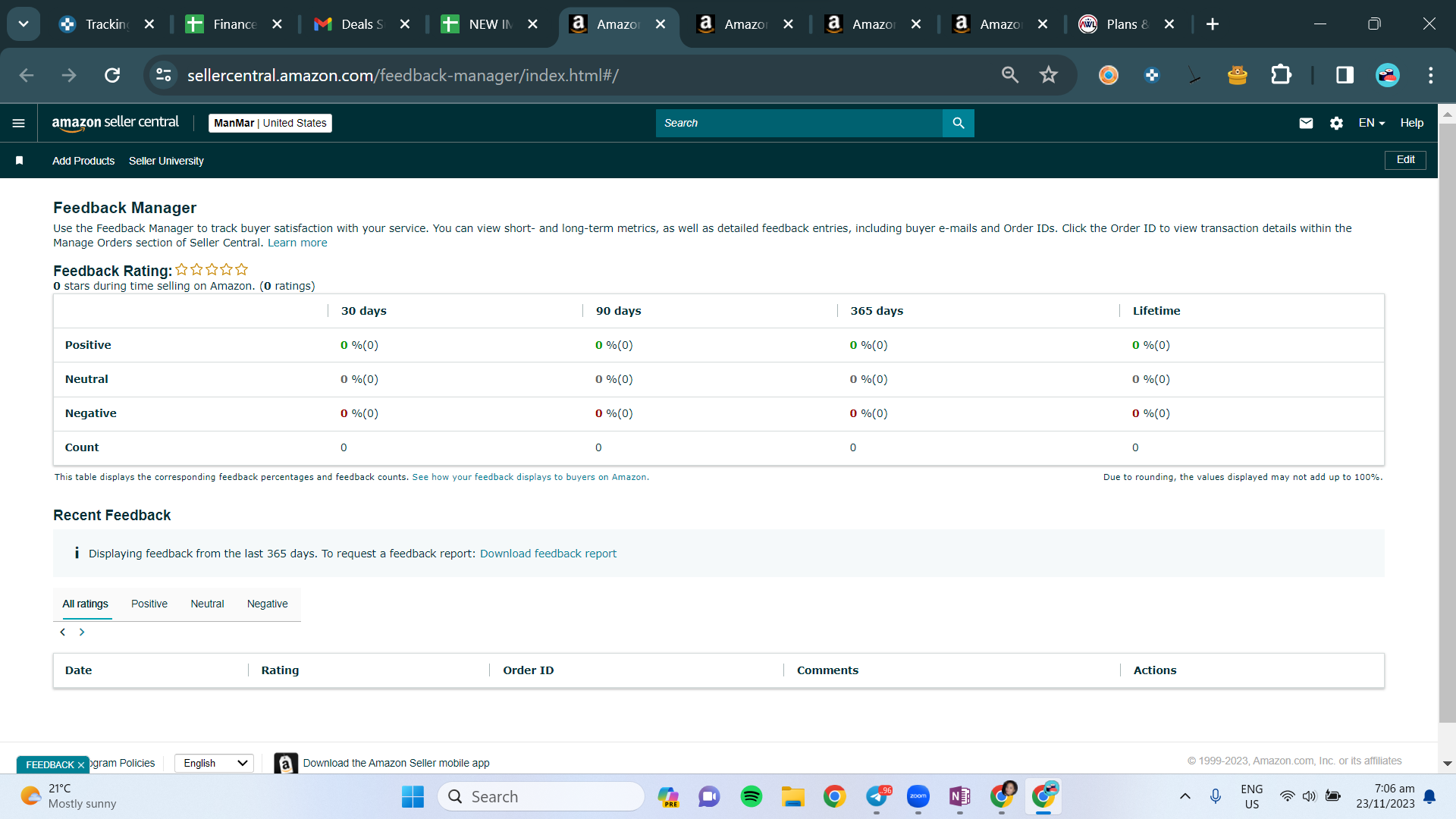Click the Rating column header
This screenshot has width=1456, height=819.
click(280, 670)
